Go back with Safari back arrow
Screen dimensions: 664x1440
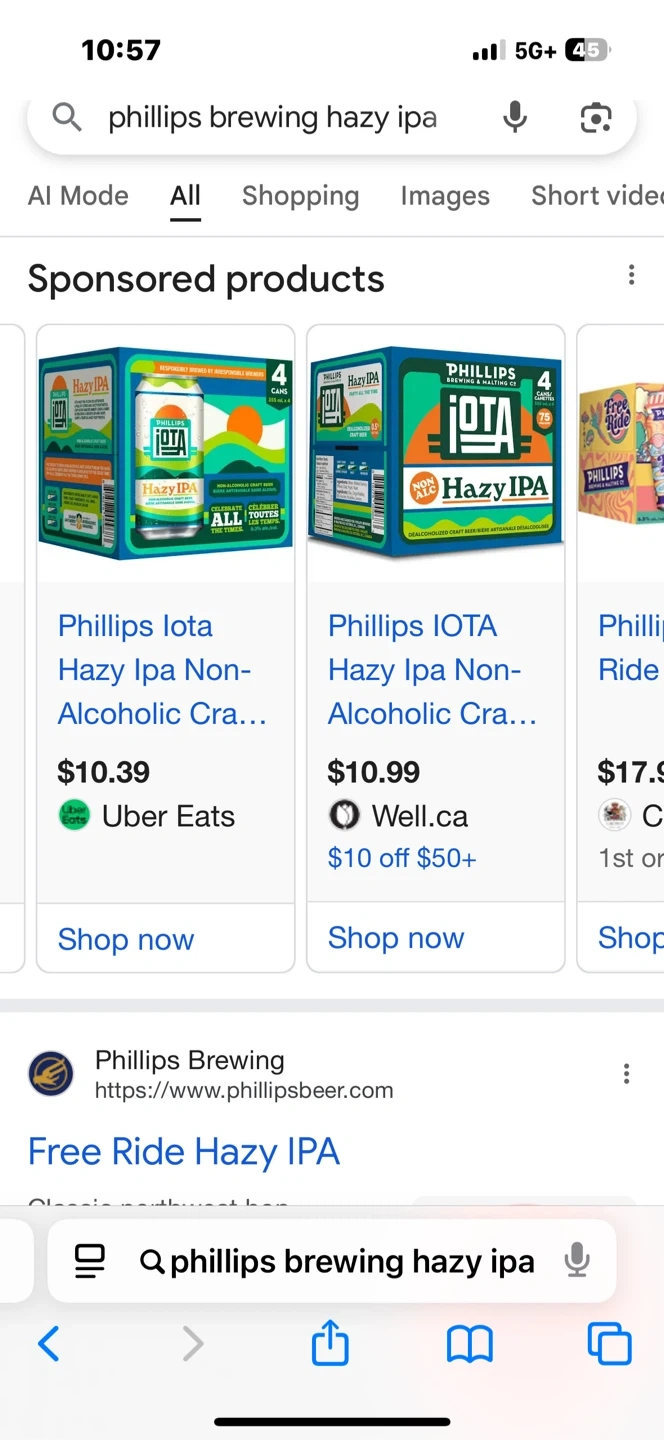(x=48, y=1344)
